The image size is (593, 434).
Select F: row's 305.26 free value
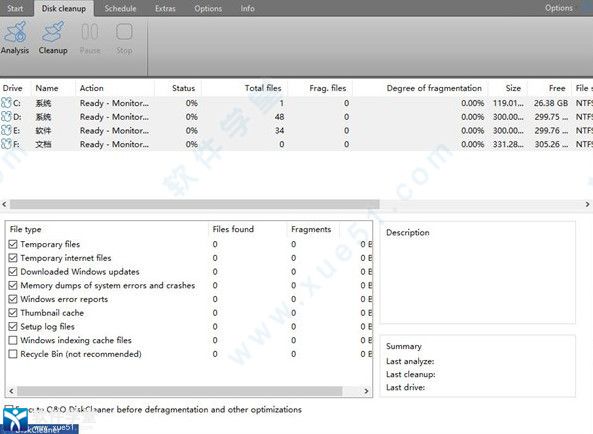[551, 144]
